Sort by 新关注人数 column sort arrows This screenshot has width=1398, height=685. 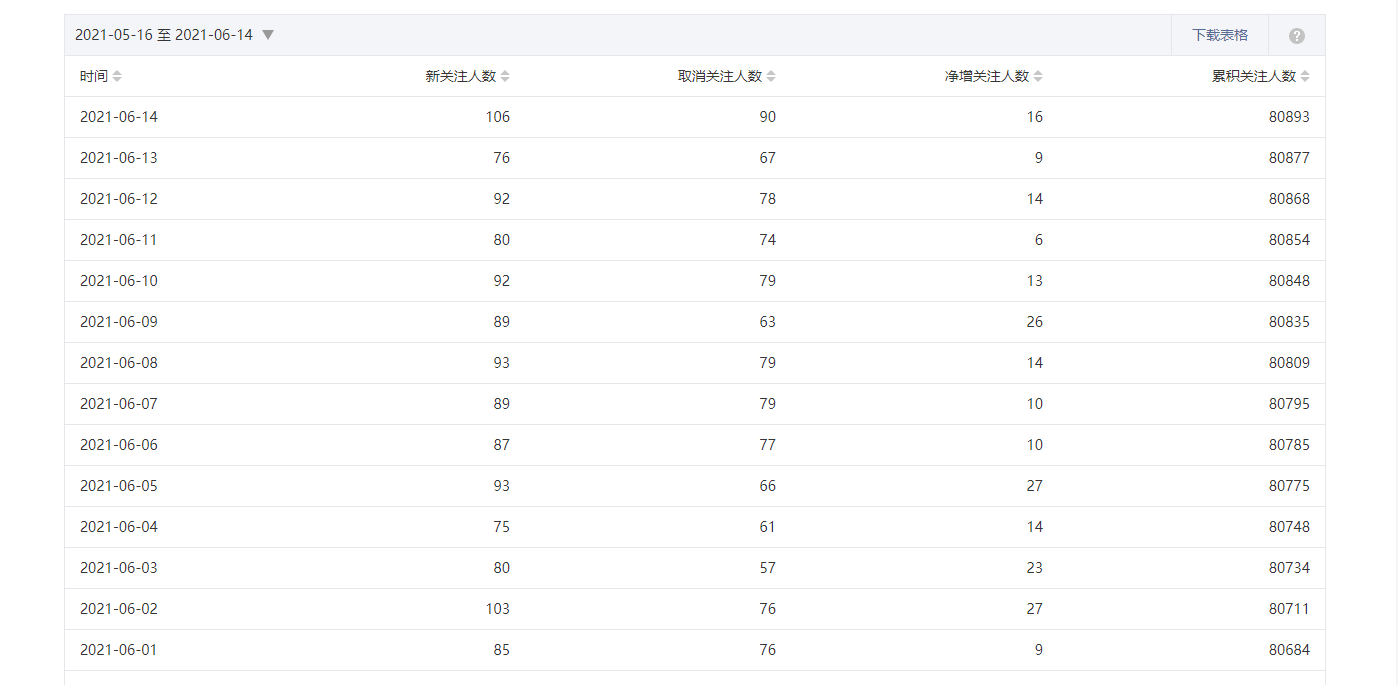coord(505,77)
